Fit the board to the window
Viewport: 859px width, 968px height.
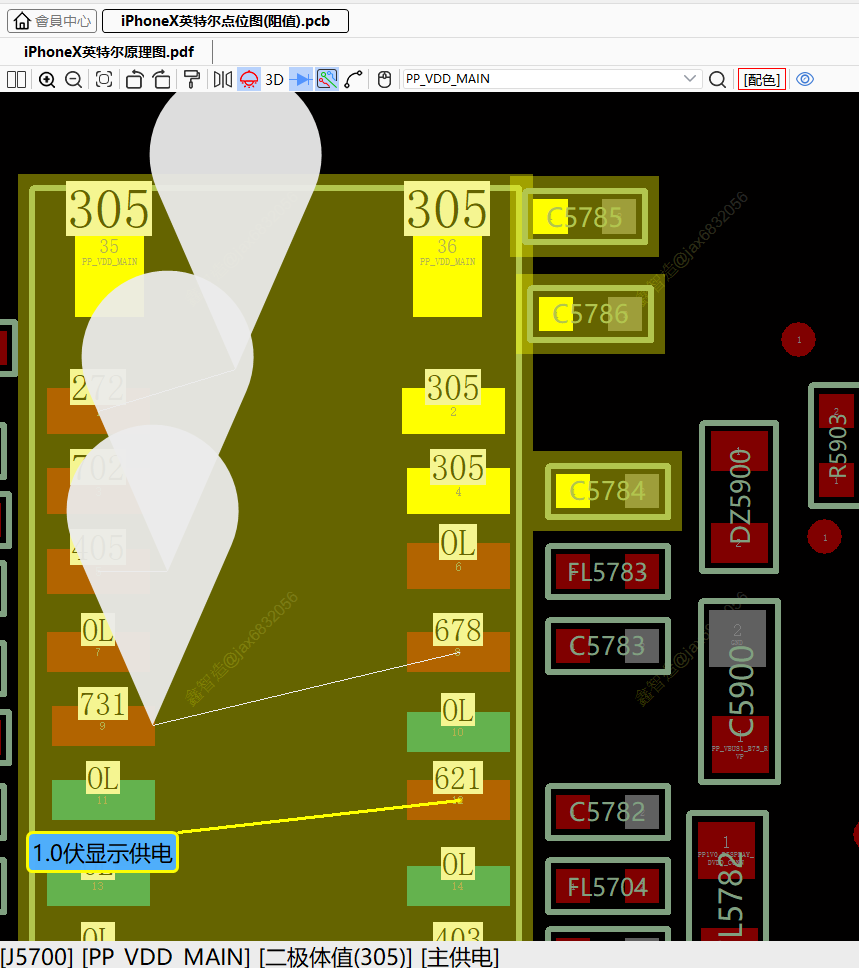pyautogui.click(x=104, y=80)
